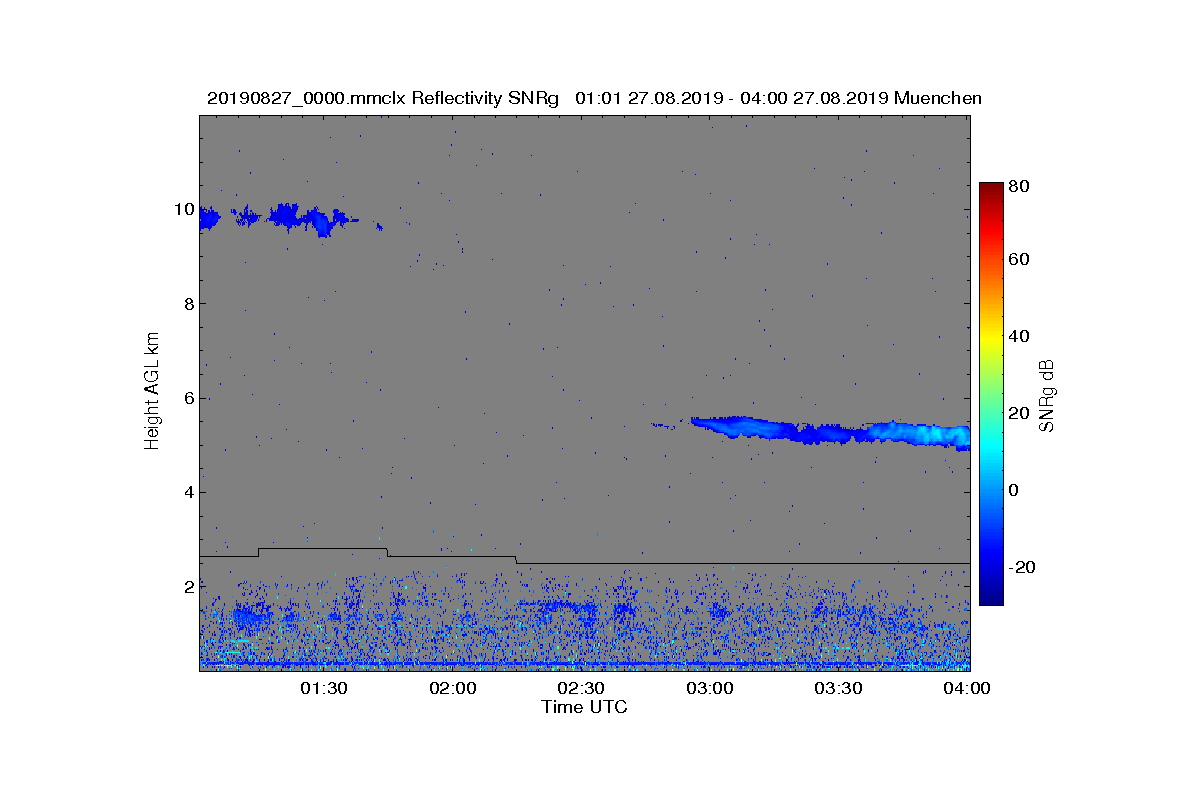Click the 01:30 time axis label
Image resolution: width=1200 pixels, height=800 pixels.
coord(324,688)
